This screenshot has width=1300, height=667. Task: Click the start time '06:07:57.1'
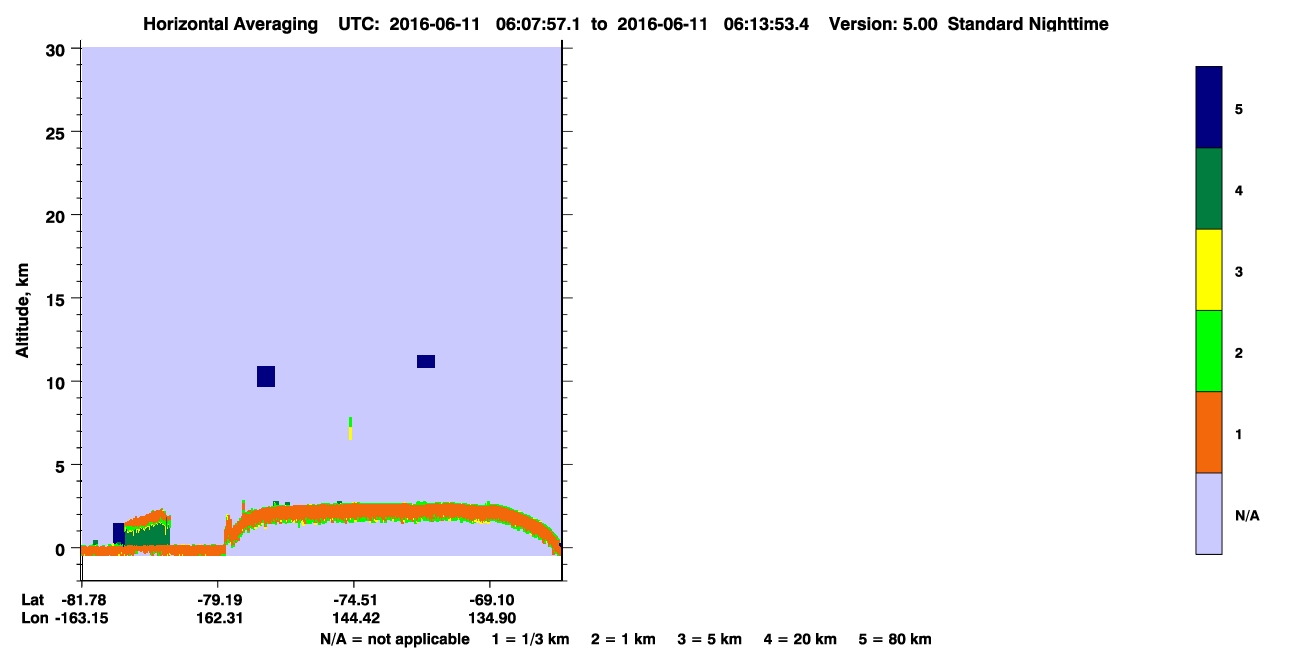[540, 24]
